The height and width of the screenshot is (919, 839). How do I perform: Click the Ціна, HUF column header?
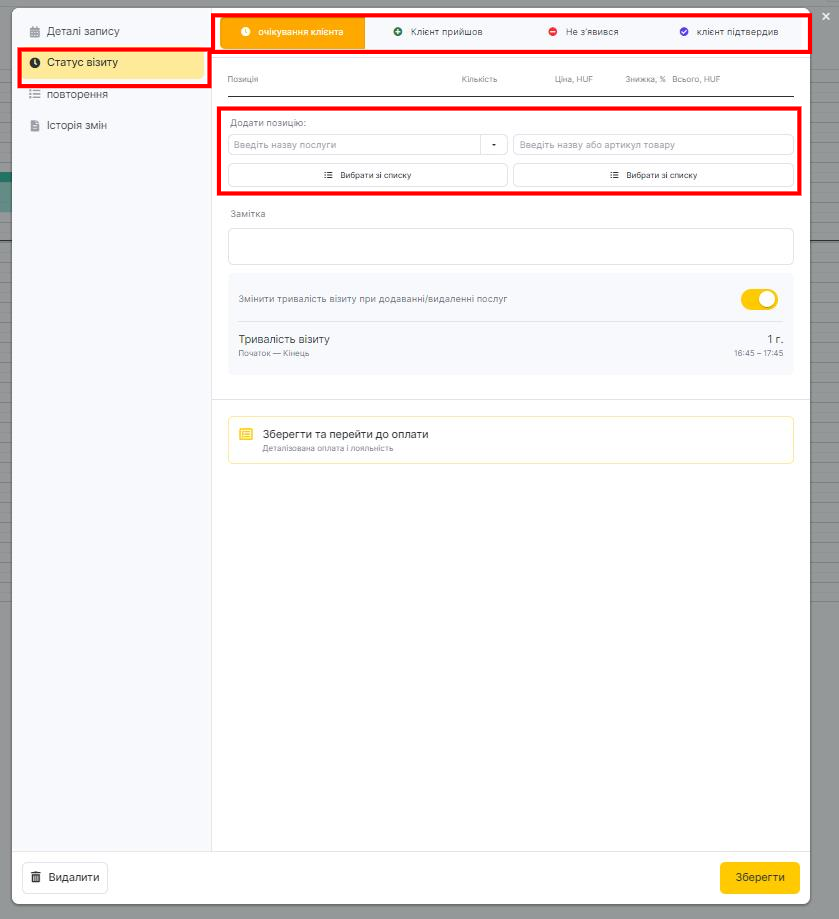(574, 79)
